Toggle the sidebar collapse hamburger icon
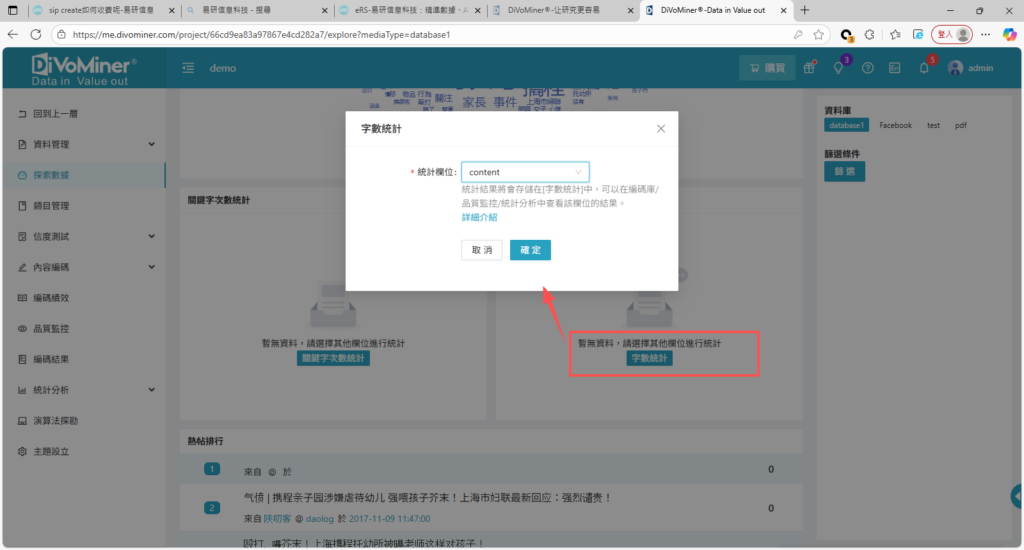 188,68
